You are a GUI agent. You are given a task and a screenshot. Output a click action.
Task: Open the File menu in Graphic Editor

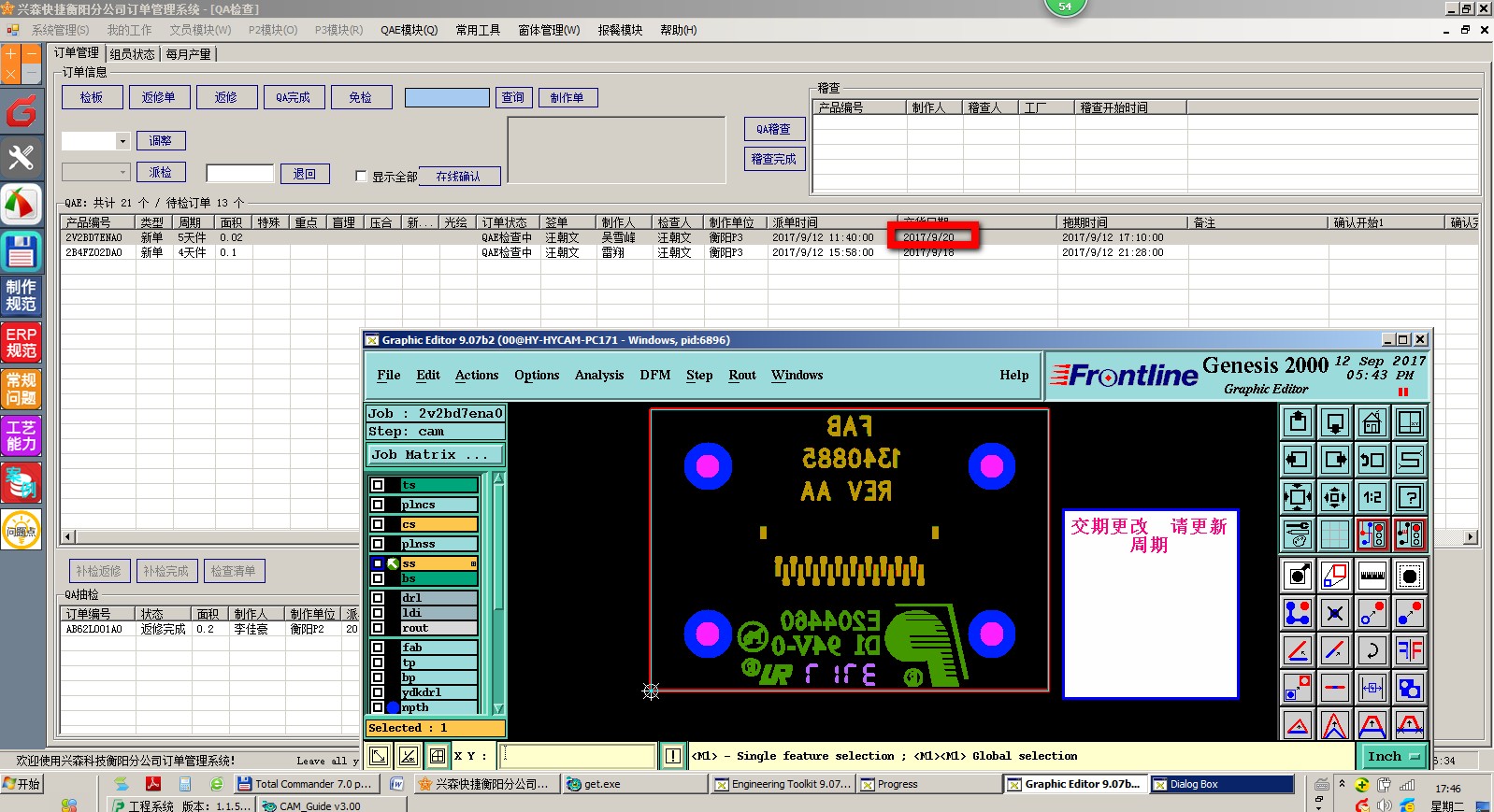pyautogui.click(x=389, y=375)
